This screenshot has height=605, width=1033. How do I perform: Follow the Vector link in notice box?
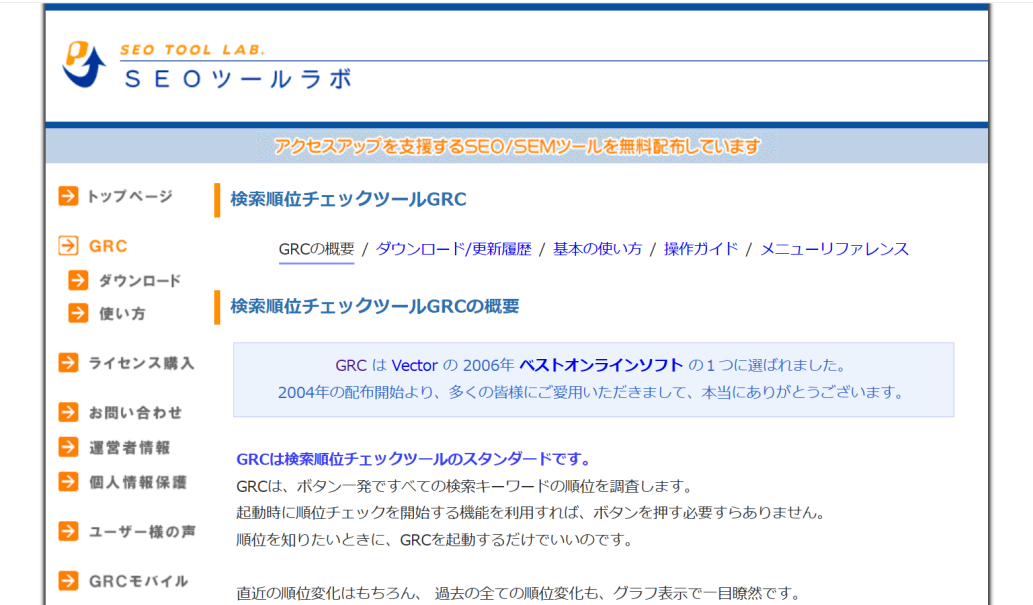(x=414, y=365)
